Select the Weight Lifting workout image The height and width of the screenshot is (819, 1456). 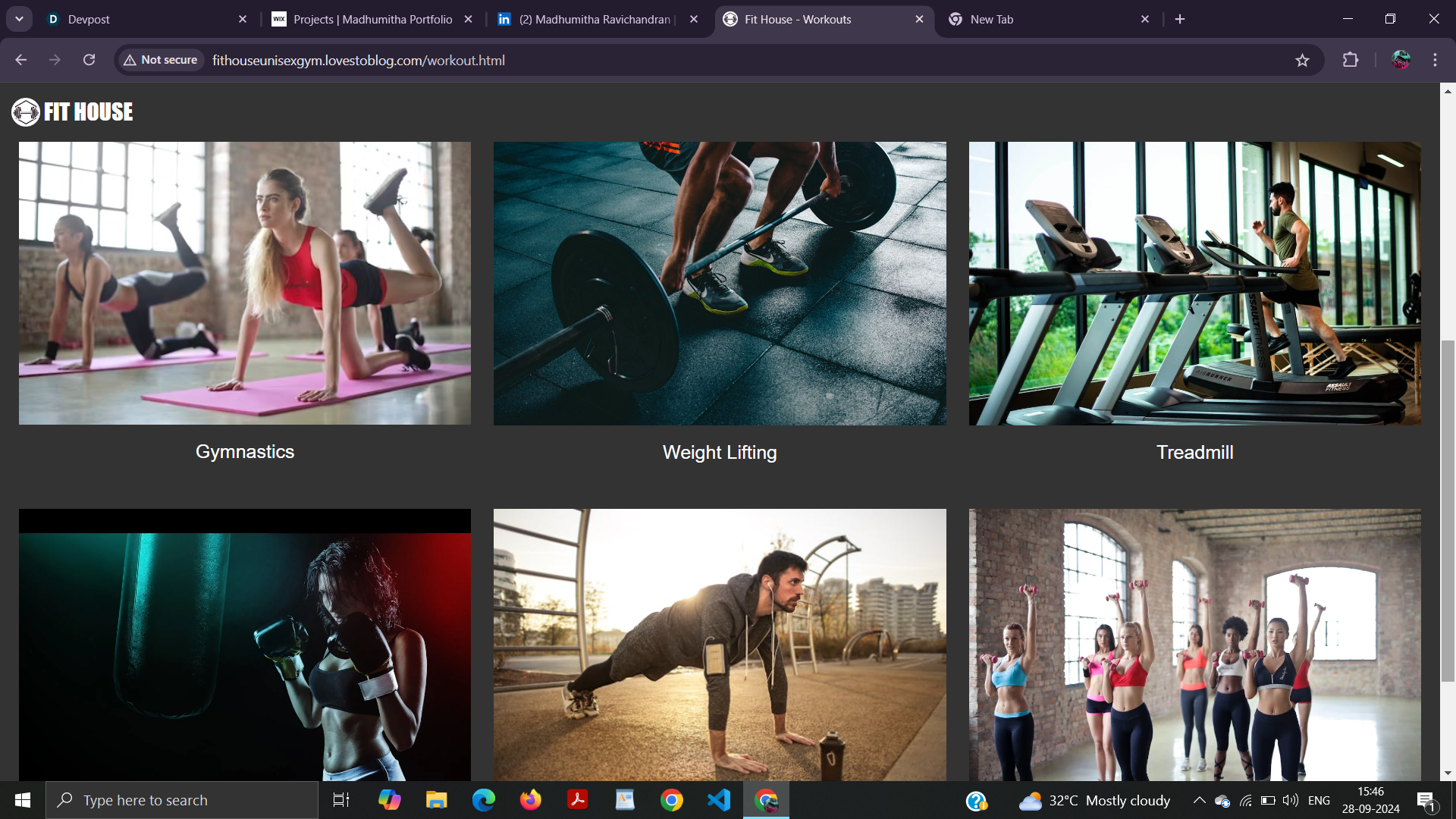pyautogui.click(x=720, y=283)
